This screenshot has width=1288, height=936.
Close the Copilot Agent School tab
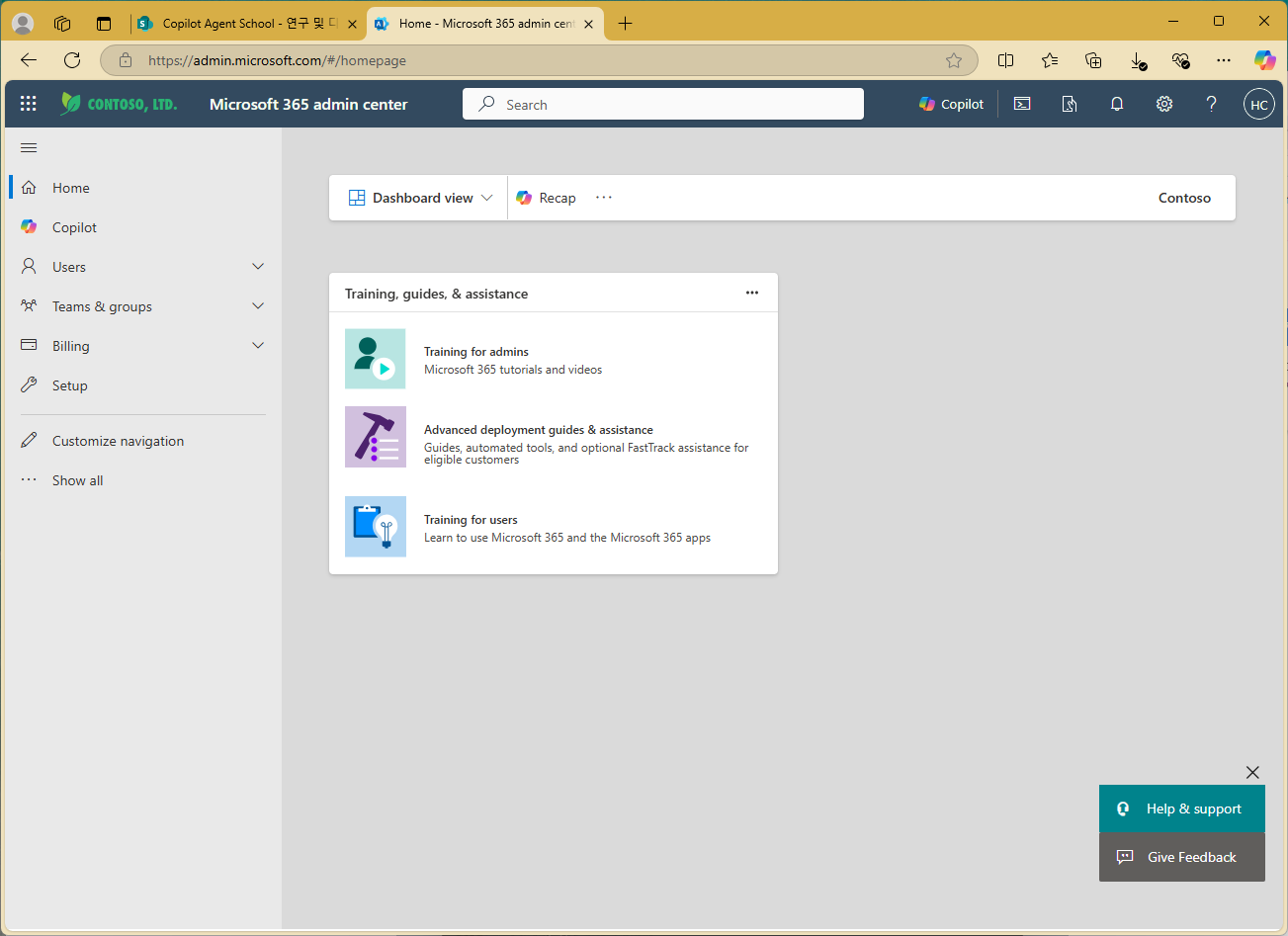point(352,24)
